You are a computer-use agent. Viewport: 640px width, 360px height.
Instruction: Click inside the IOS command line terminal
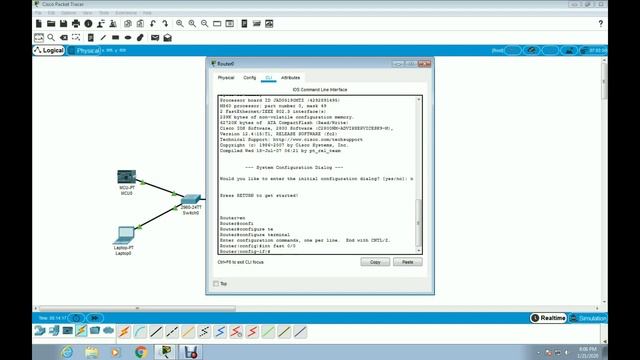coord(317,175)
